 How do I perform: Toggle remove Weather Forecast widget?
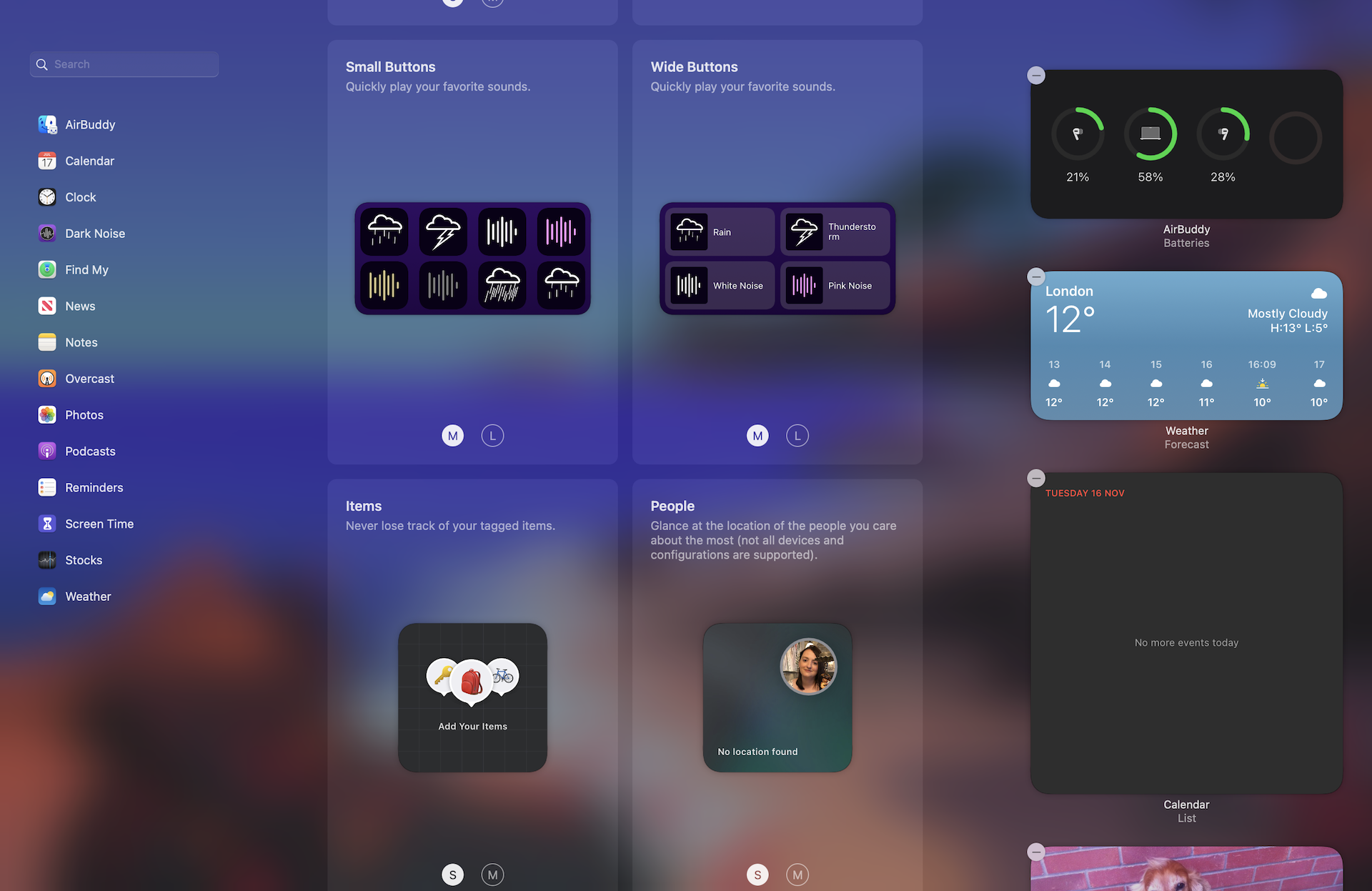[1037, 275]
